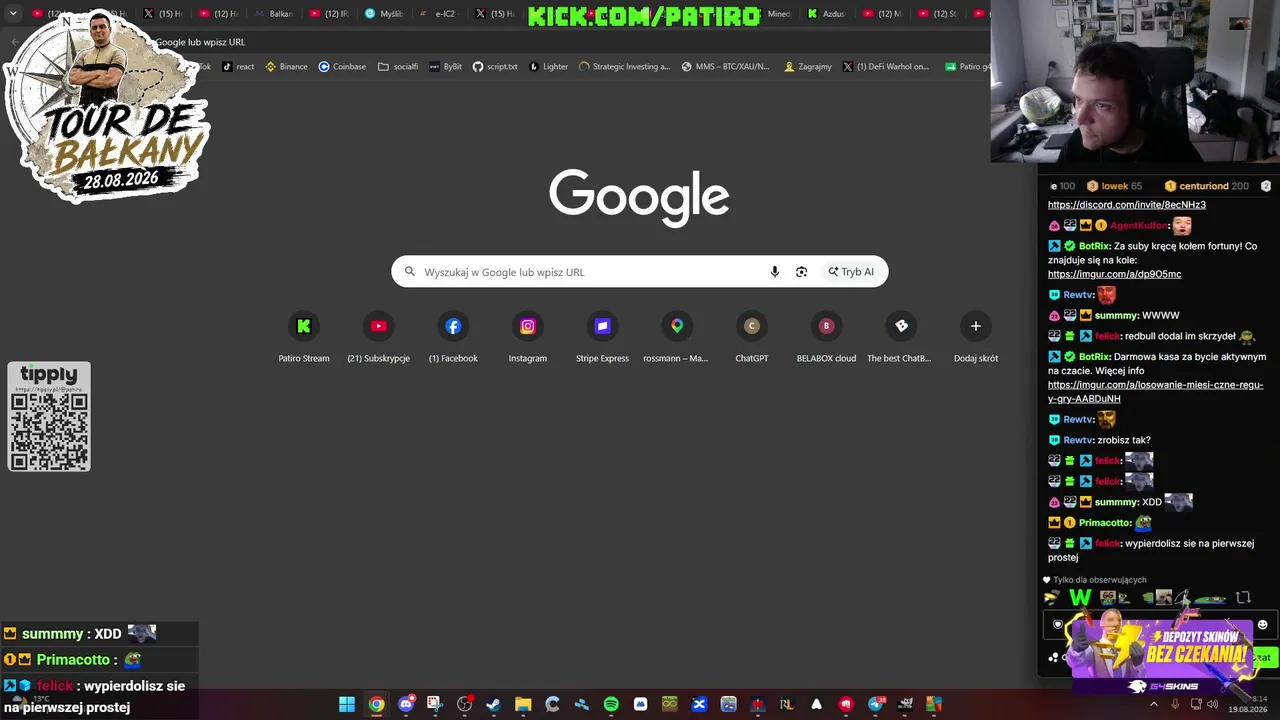
Task: Open the ByBit bookmark
Action: coord(445,67)
